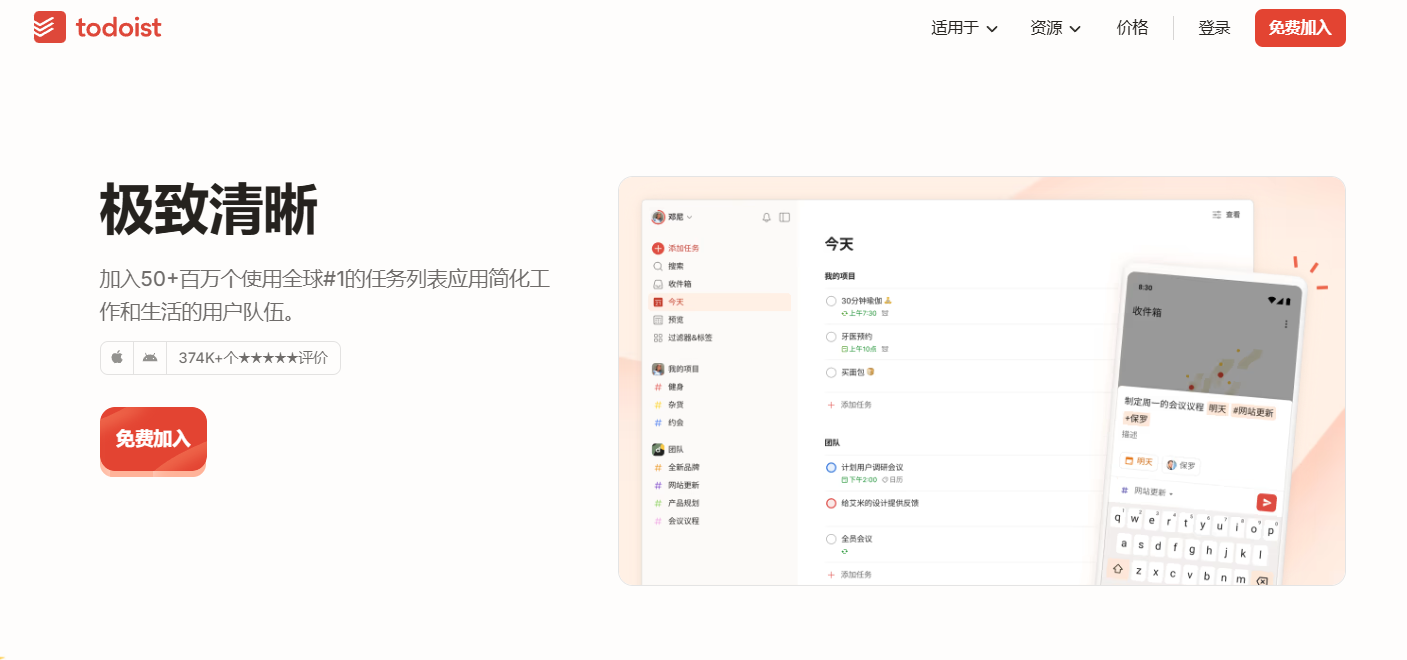
Task: Click the 极致清晰 headline
Action: (x=209, y=210)
